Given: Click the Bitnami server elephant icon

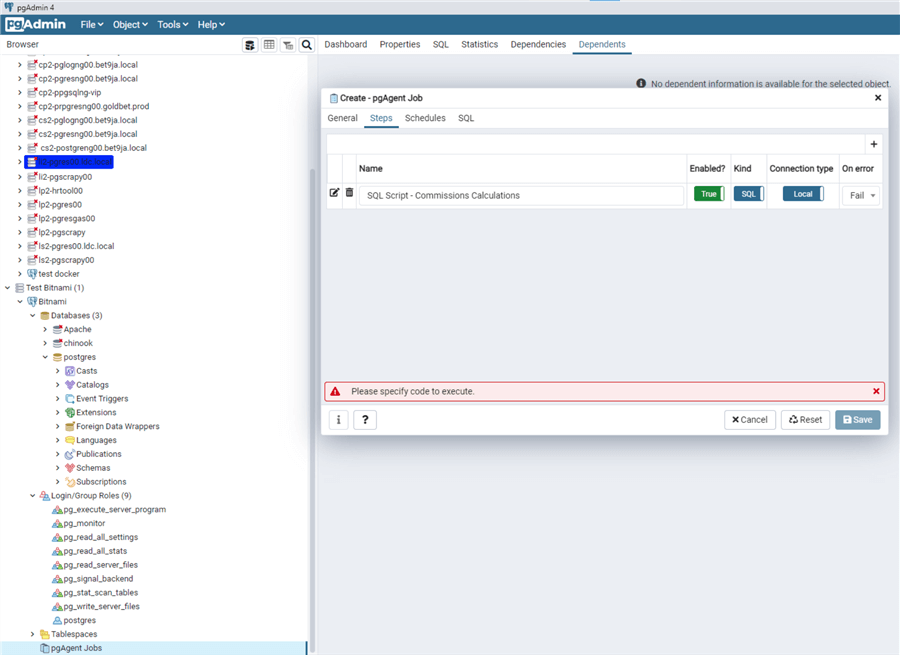Looking at the screenshot, I should coord(32,301).
